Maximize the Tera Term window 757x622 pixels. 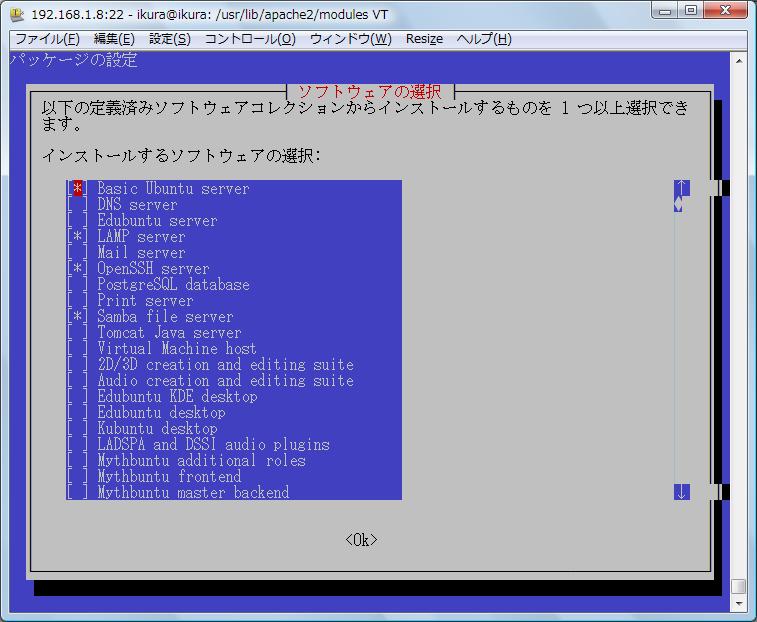pyautogui.click(x=691, y=10)
